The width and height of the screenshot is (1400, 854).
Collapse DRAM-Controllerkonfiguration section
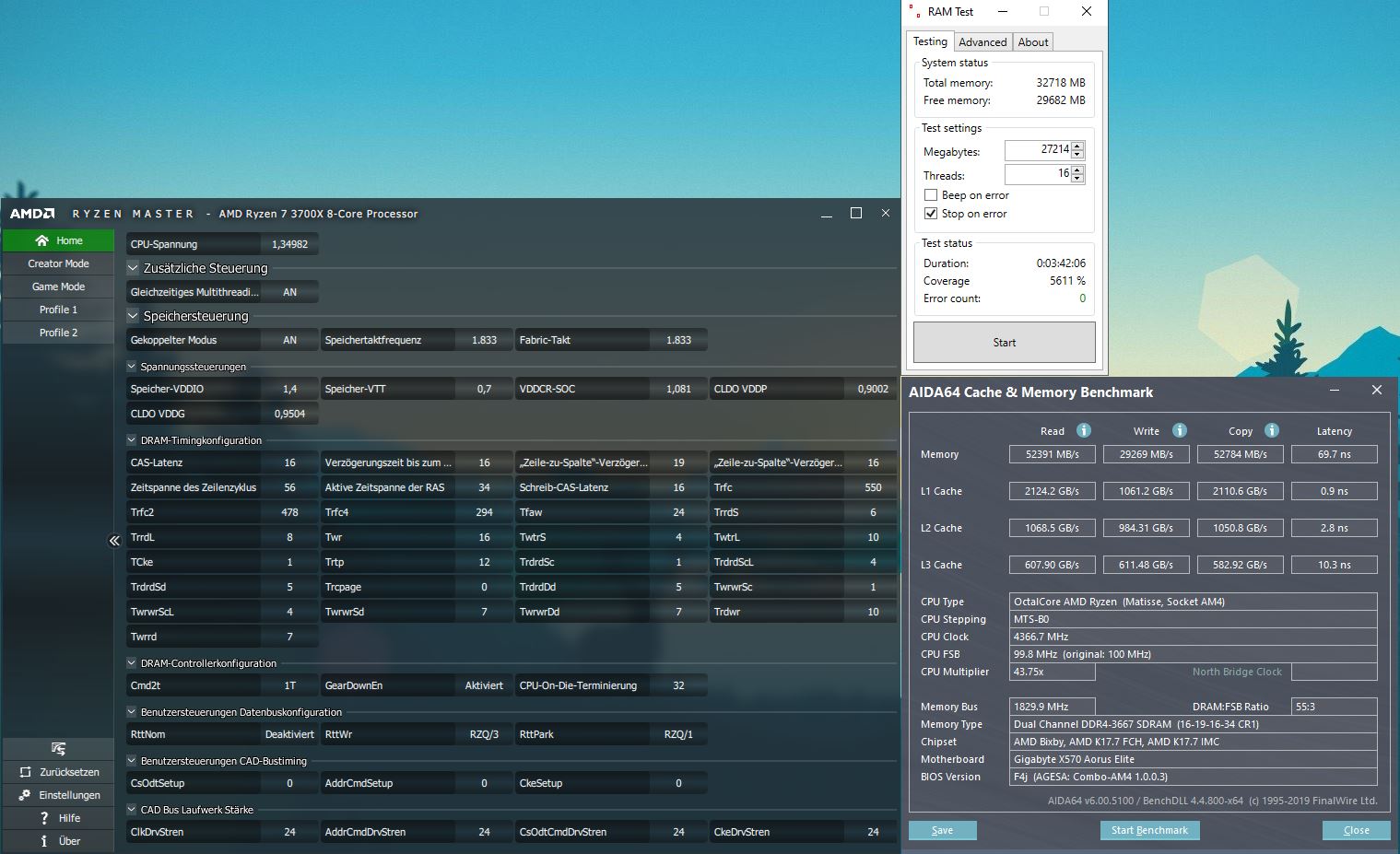(131, 663)
